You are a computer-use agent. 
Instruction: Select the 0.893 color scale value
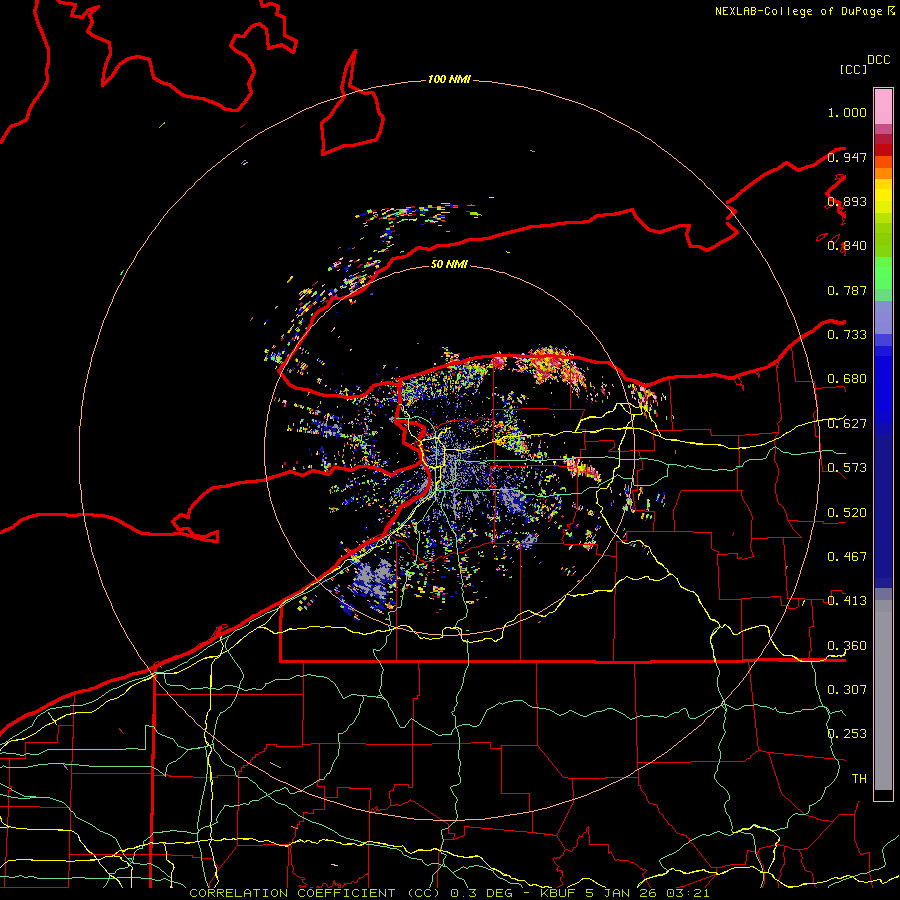point(847,201)
